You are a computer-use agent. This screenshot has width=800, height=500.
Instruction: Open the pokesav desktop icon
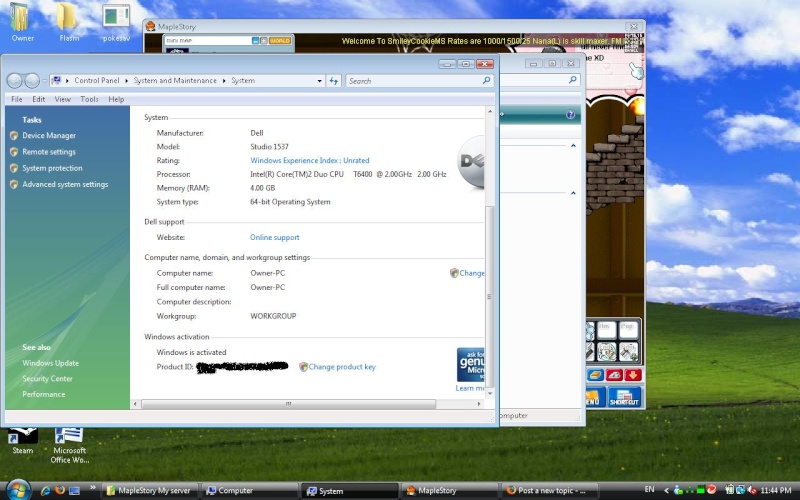[116, 22]
